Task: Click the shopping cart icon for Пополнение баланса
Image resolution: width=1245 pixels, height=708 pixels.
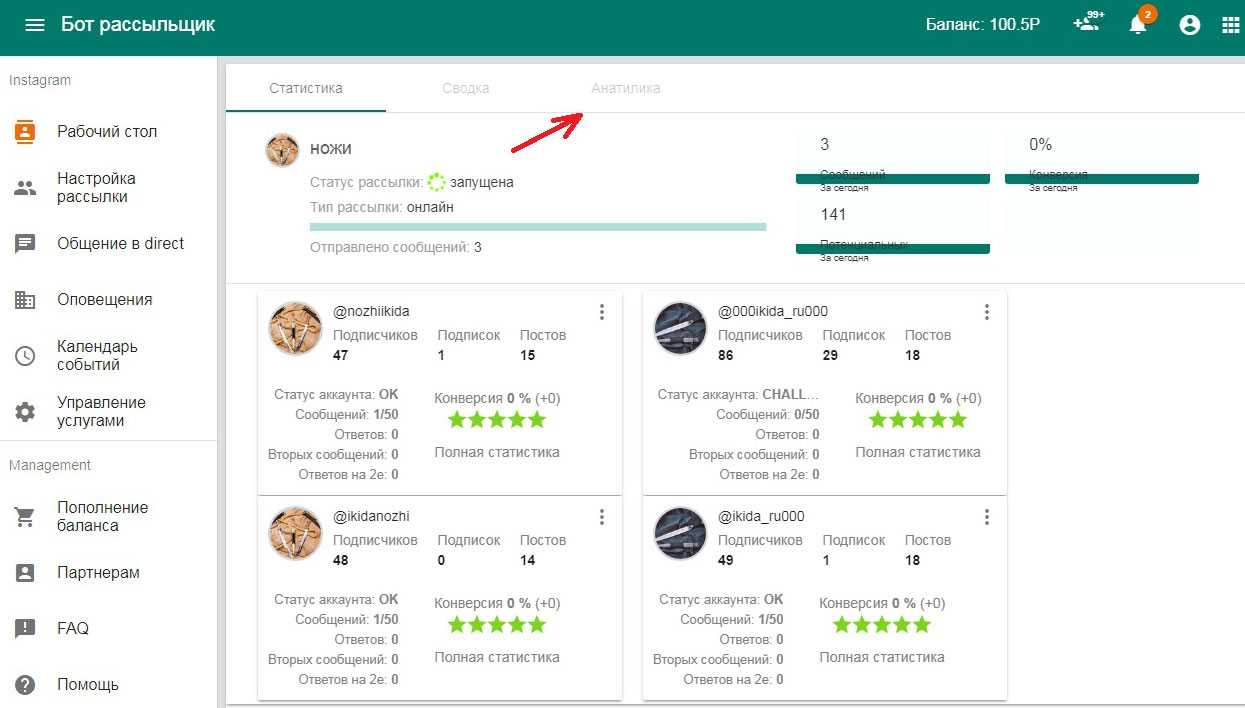Action: (25, 517)
